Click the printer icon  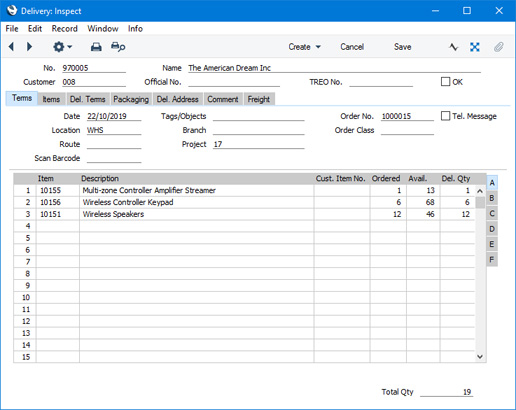pos(96,47)
